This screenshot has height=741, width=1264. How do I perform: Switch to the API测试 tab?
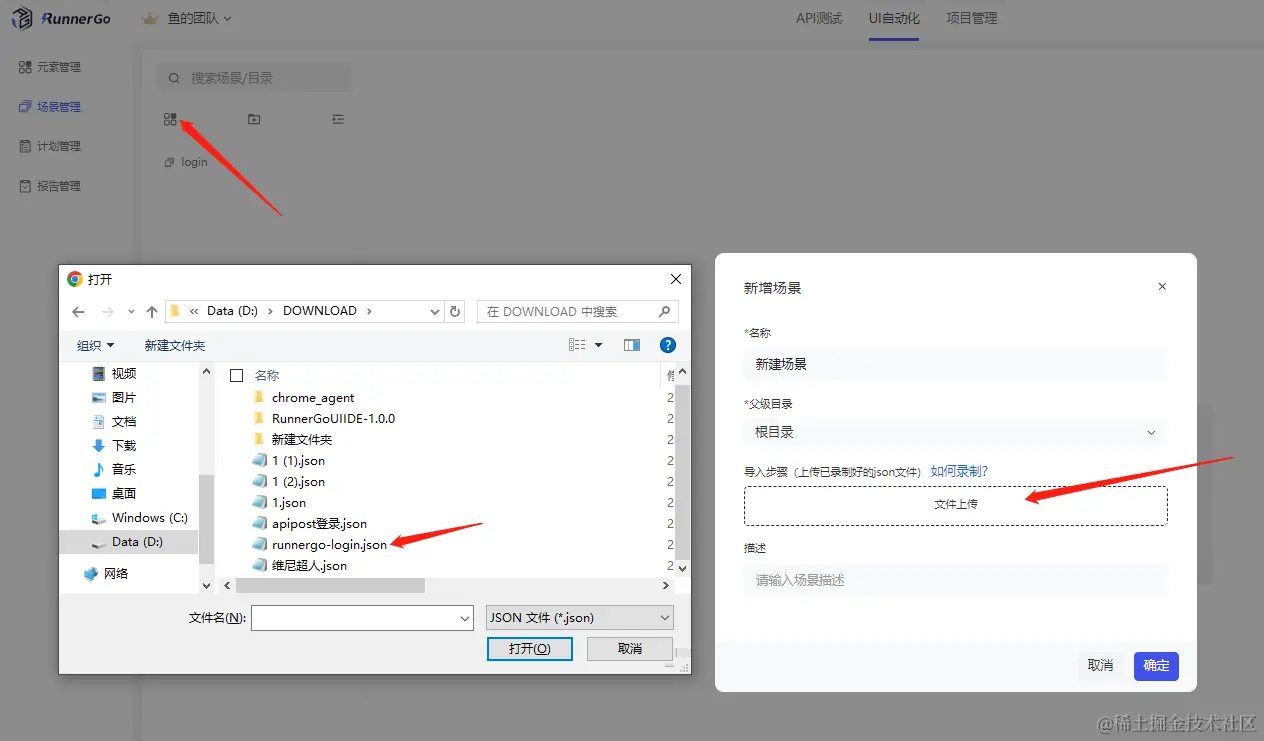[x=819, y=18]
